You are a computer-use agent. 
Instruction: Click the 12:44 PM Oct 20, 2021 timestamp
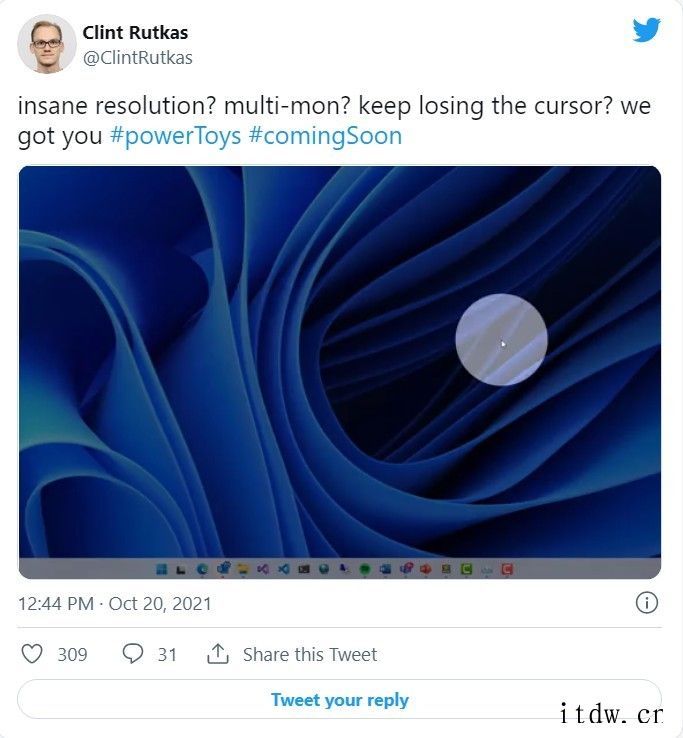114,603
